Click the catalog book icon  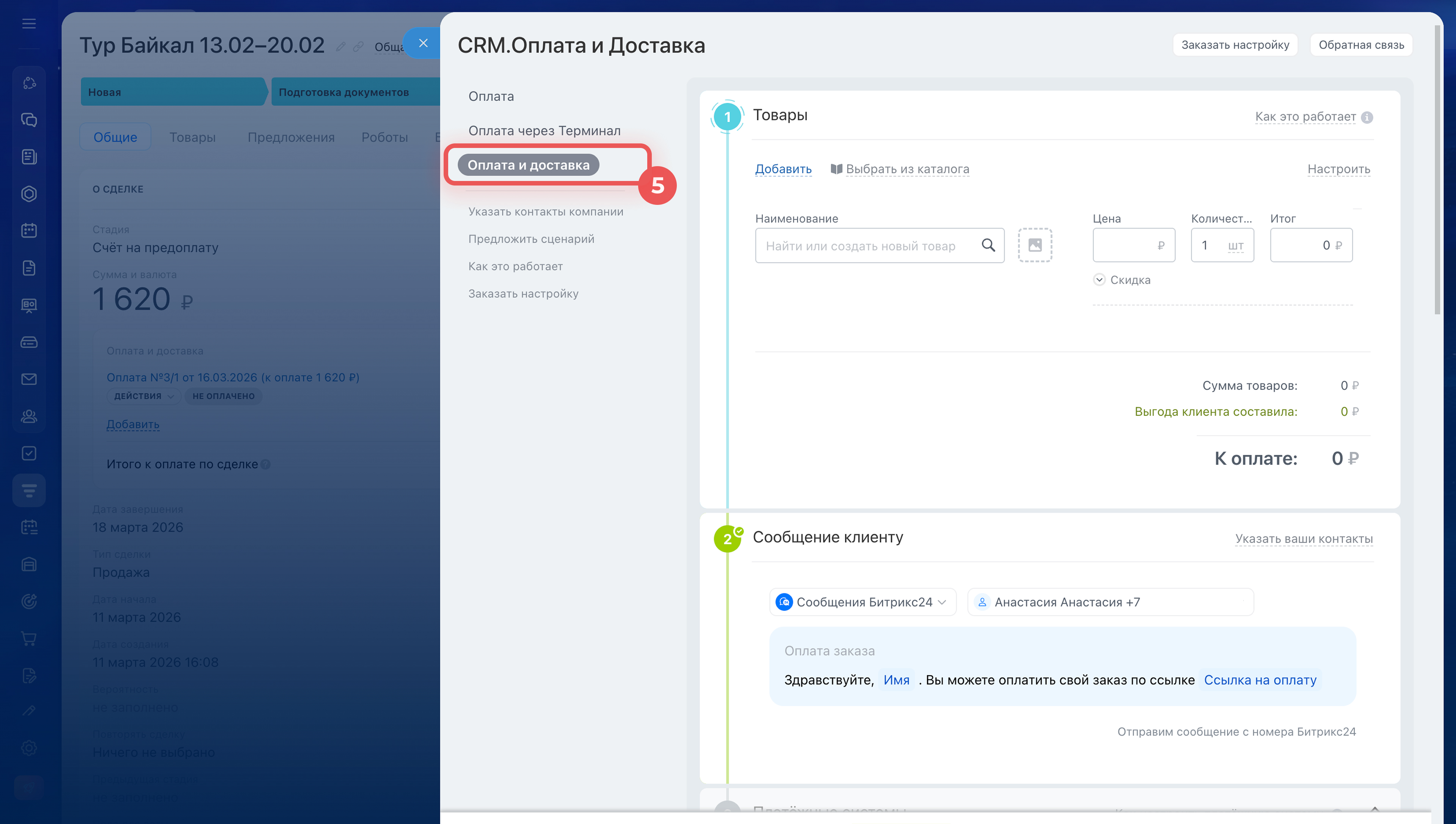(x=836, y=169)
